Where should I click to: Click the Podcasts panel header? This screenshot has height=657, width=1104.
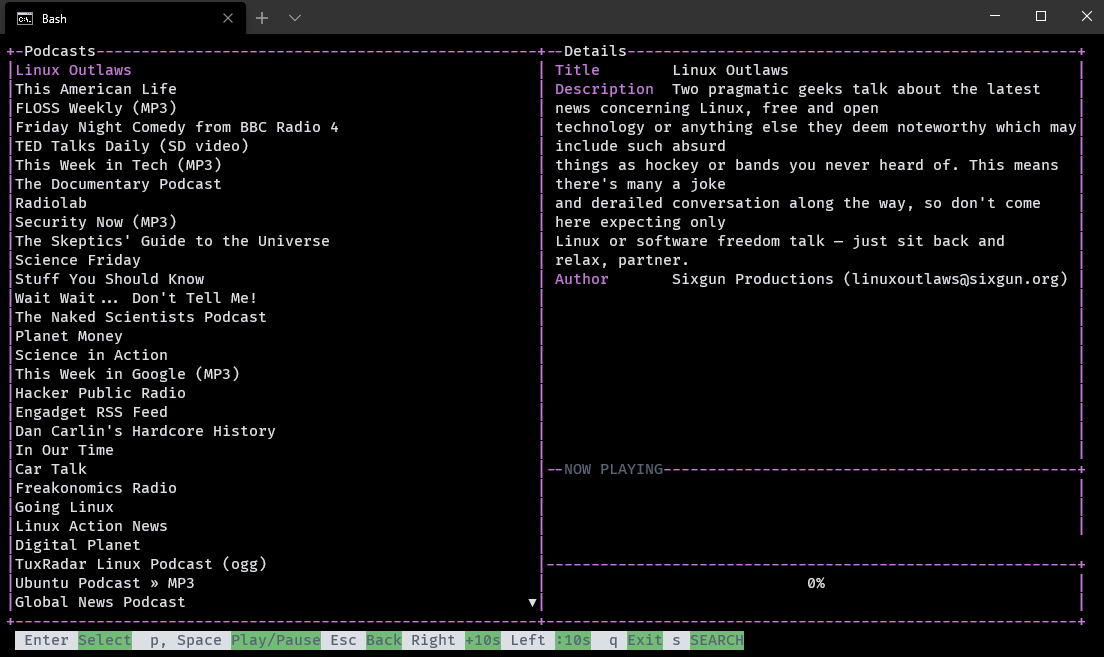[60, 51]
